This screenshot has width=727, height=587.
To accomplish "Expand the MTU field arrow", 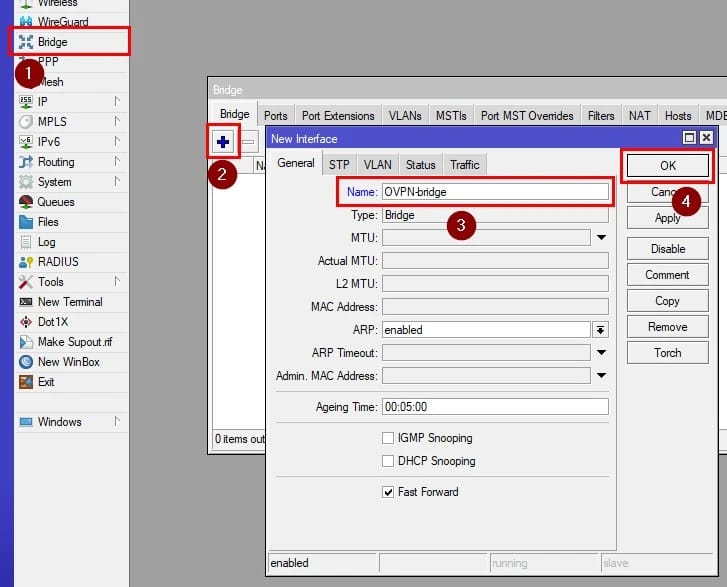I will (601, 238).
